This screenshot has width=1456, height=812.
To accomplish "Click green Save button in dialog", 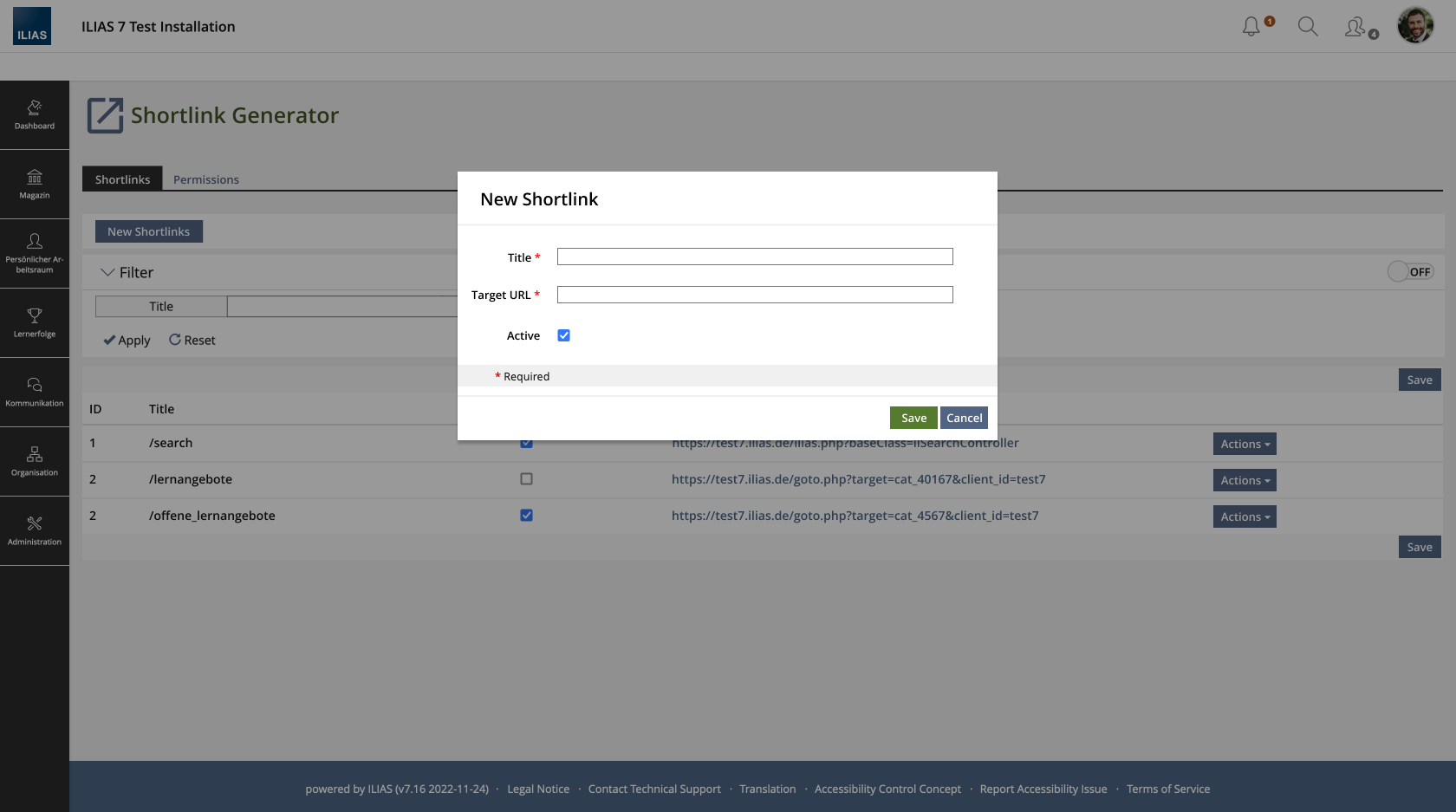I will (x=913, y=418).
